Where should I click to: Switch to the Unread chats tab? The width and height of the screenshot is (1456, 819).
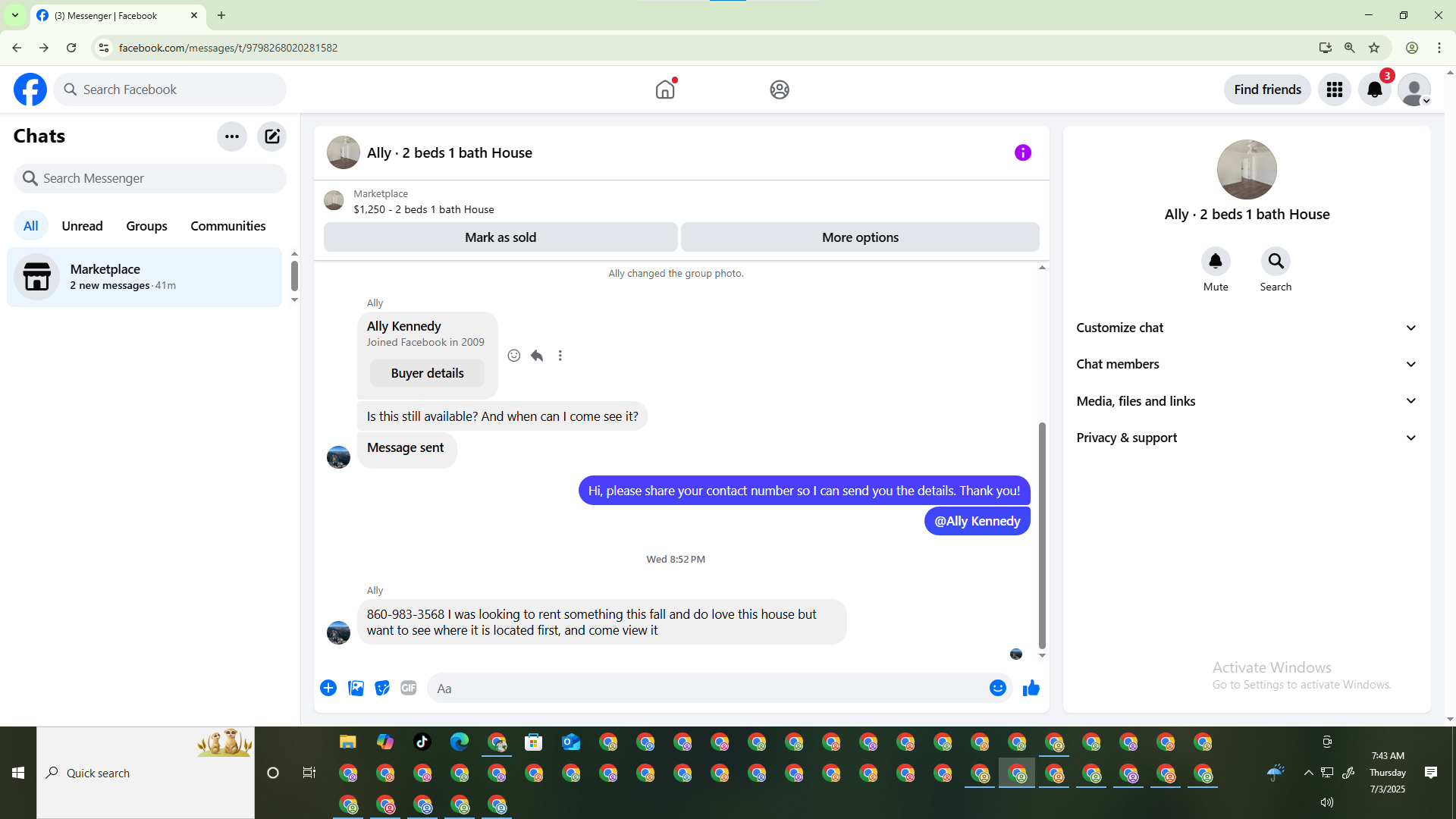(x=82, y=226)
